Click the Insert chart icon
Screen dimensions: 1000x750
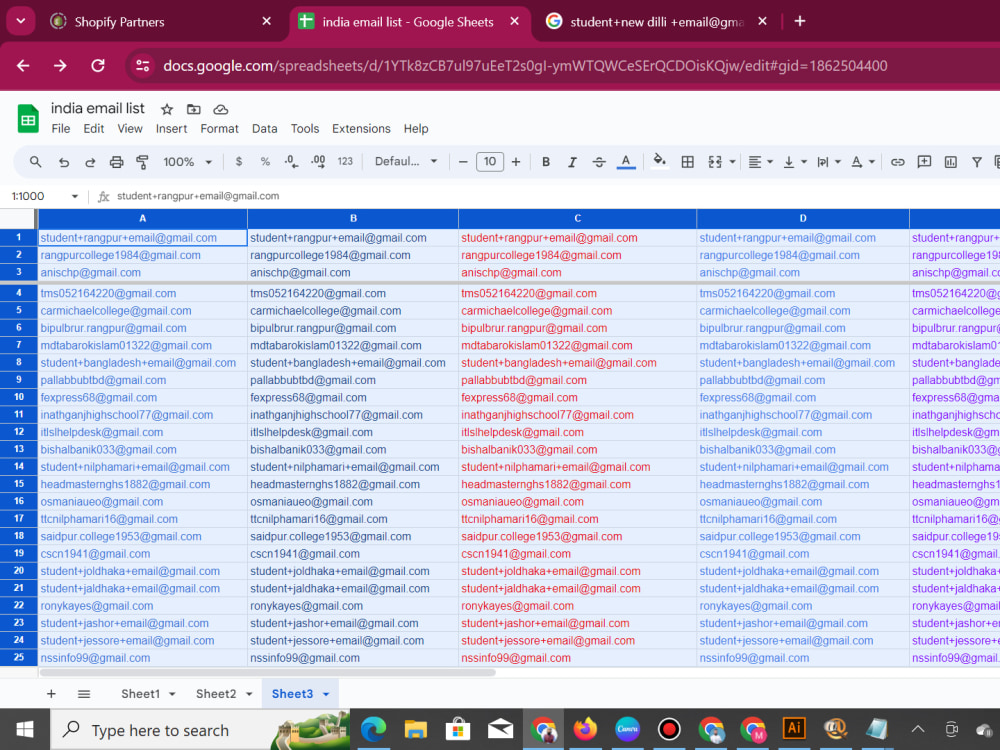pyautogui.click(x=951, y=162)
